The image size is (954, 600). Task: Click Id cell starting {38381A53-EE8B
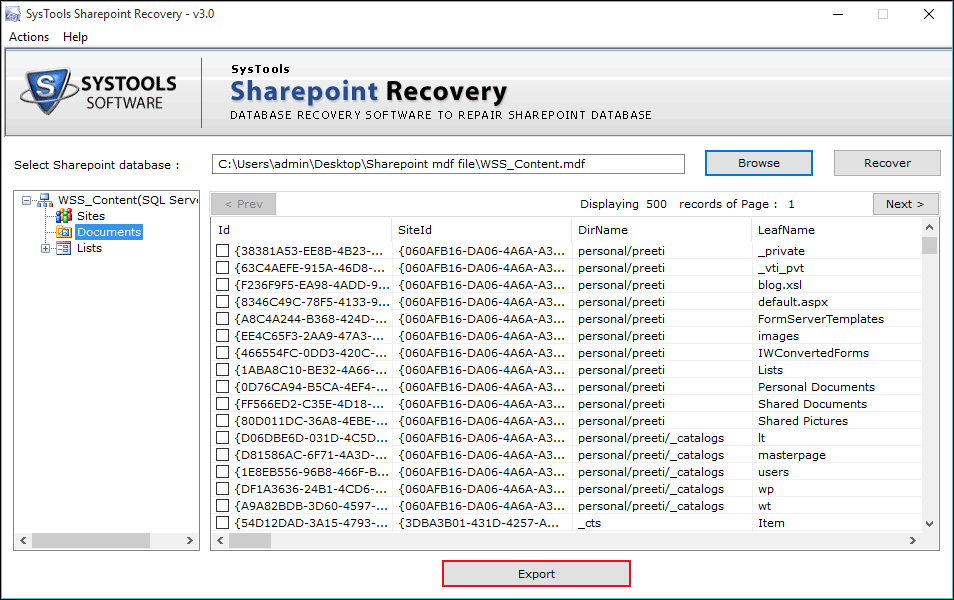pos(308,251)
